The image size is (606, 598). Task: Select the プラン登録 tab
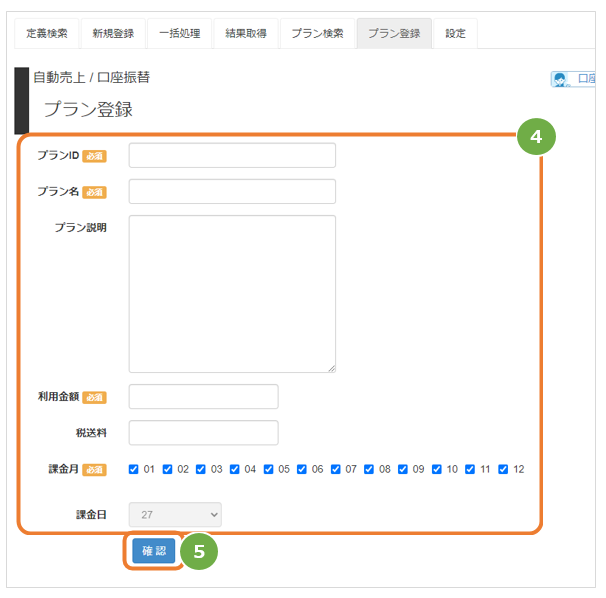click(394, 33)
